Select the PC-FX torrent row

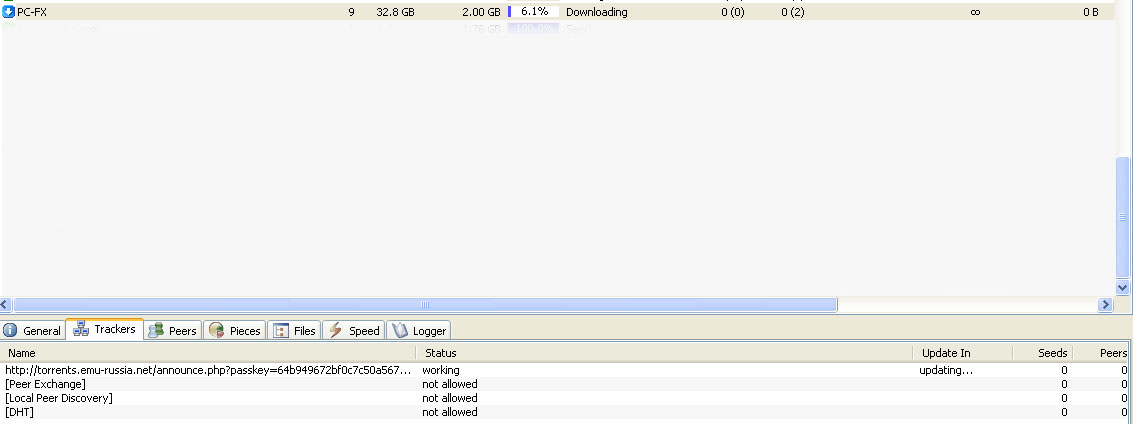(200, 12)
